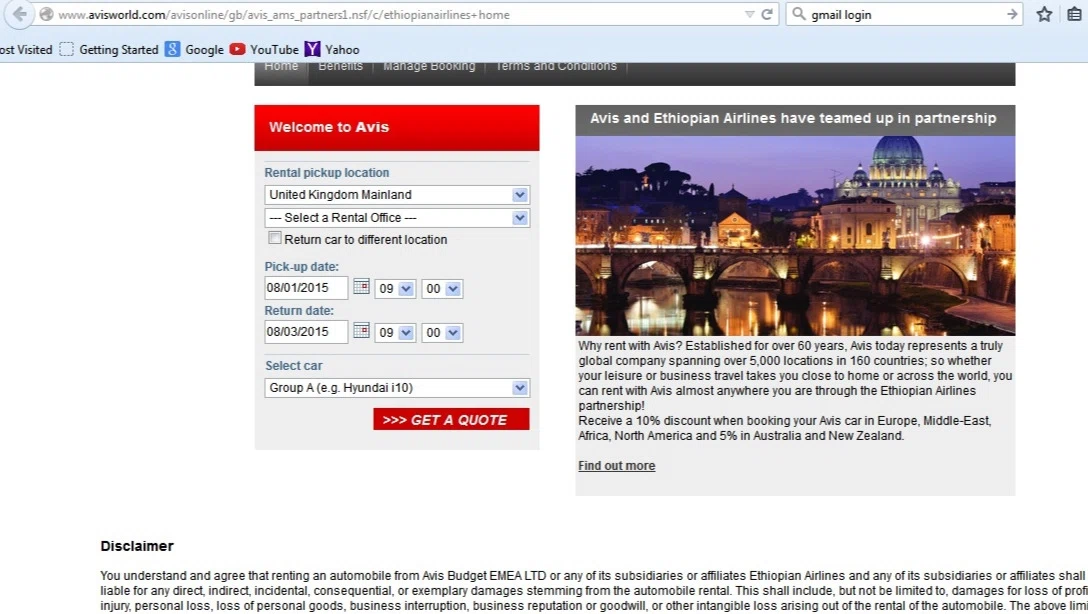Click the Select car label

coord(294,366)
